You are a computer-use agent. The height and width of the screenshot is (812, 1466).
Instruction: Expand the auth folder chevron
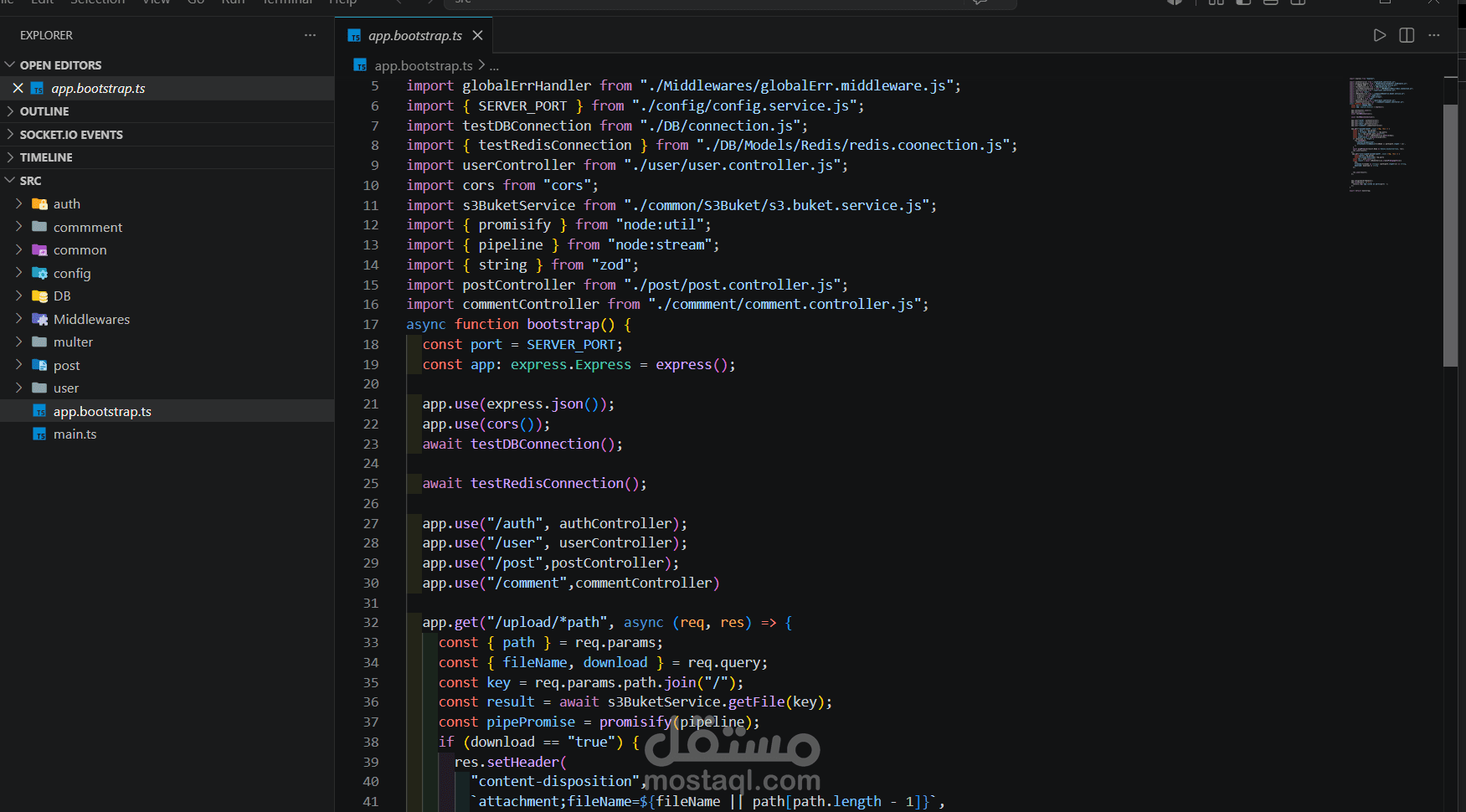click(19, 203)
